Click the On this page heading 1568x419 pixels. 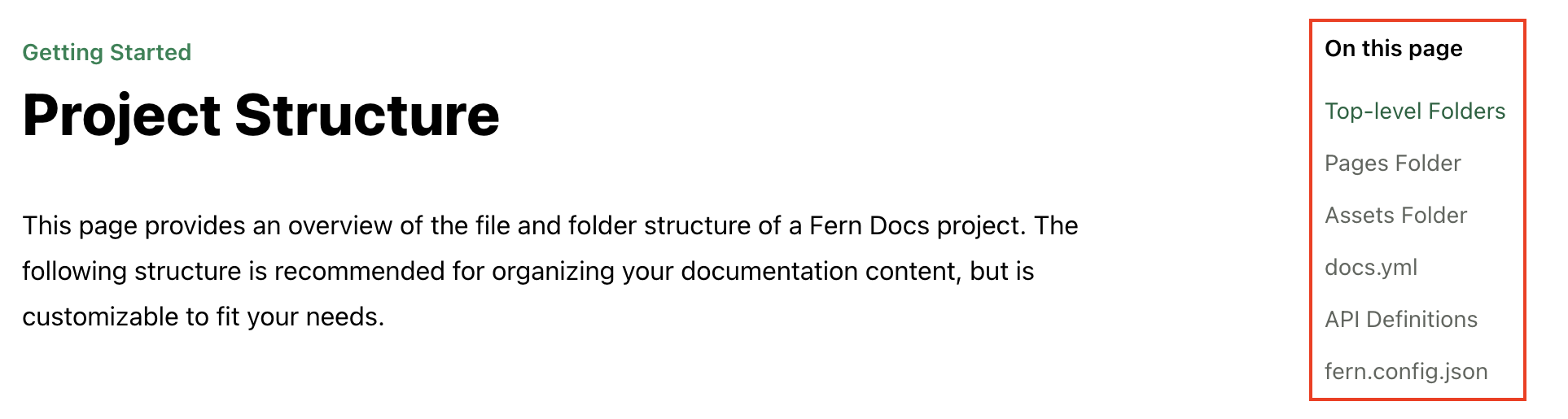(x=1393, y=49)
